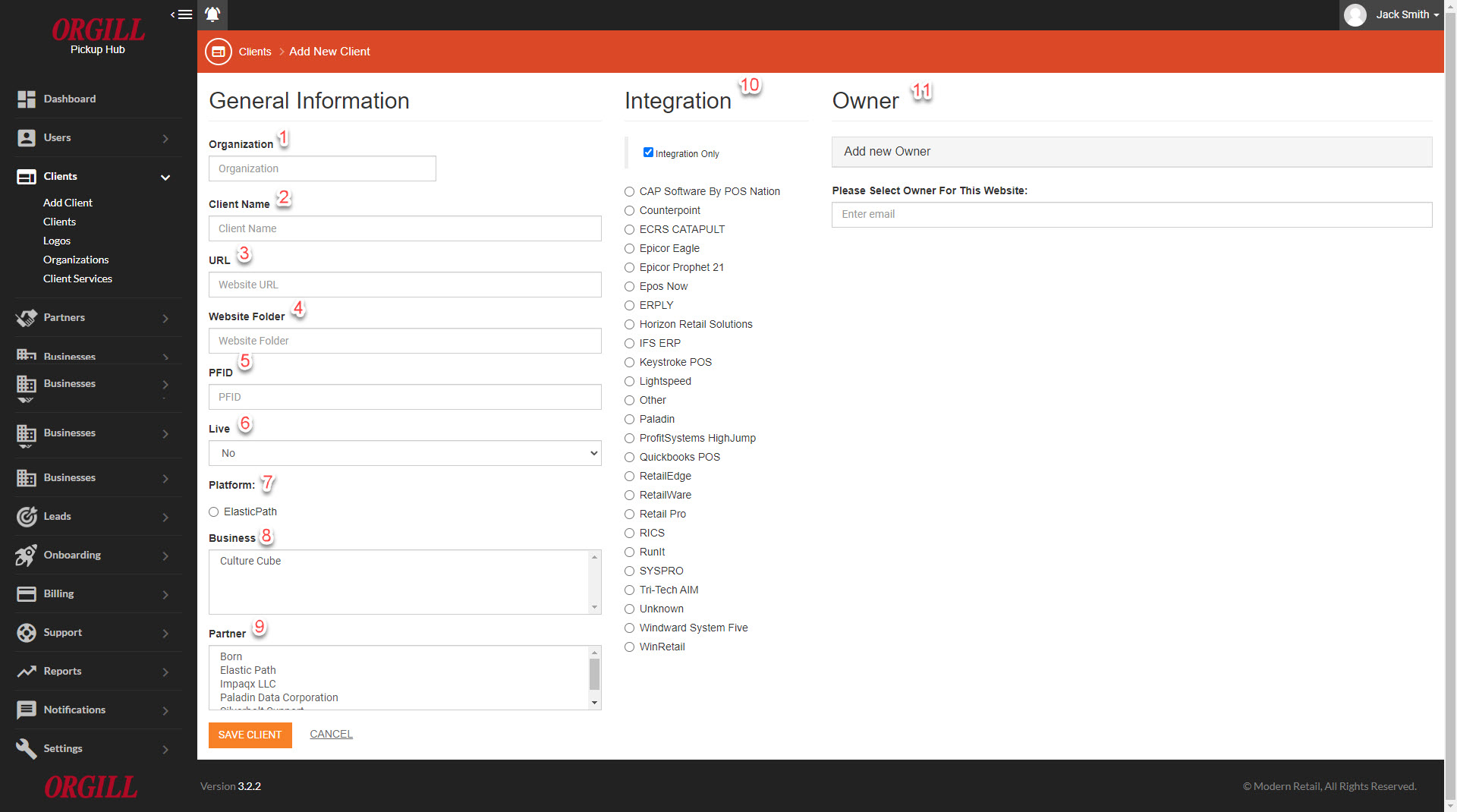Expand the Support sidebar menu
This screenshot has height=812, width=1457.
coord(165,633)
